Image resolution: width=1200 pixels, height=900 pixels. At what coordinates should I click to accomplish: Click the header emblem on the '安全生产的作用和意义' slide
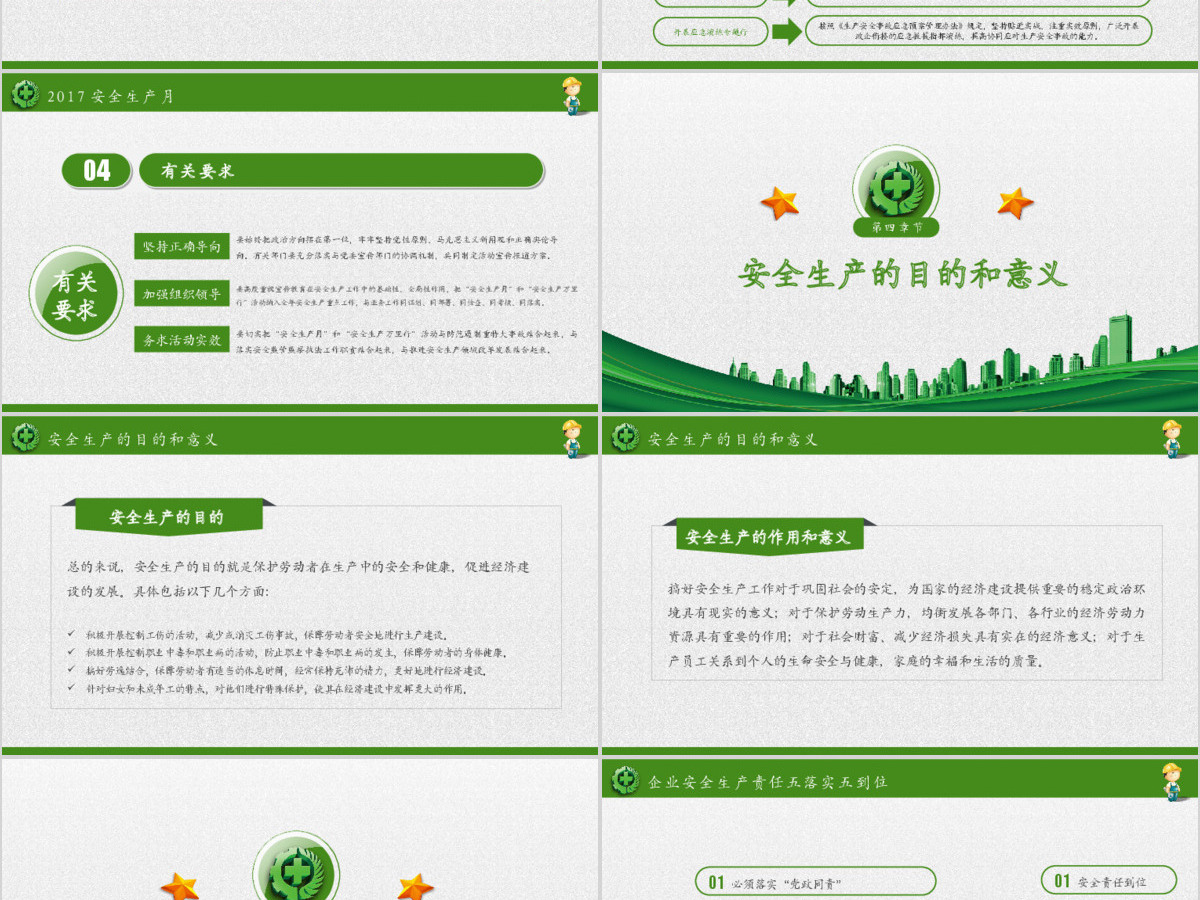tap(625, 438)
